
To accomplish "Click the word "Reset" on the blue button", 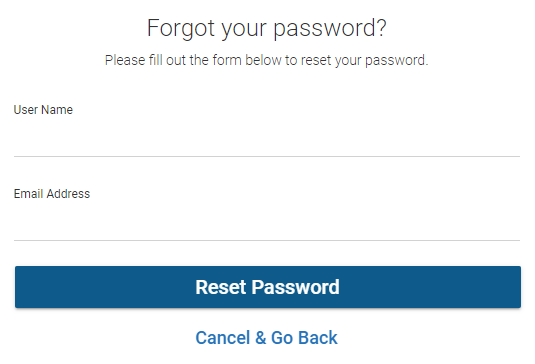I will click(221, 287).
